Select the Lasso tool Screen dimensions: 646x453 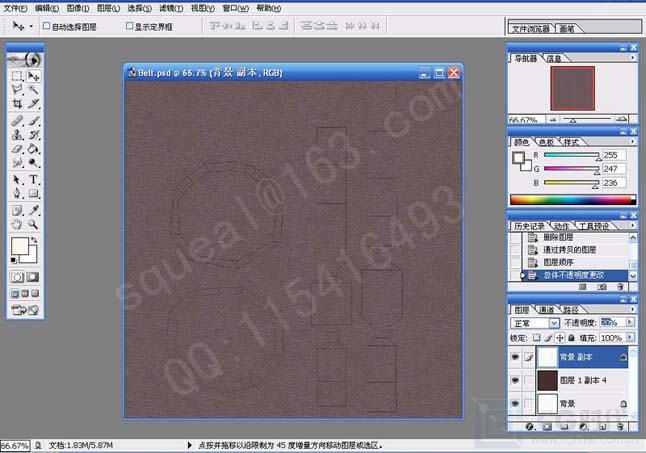point(17,90)
